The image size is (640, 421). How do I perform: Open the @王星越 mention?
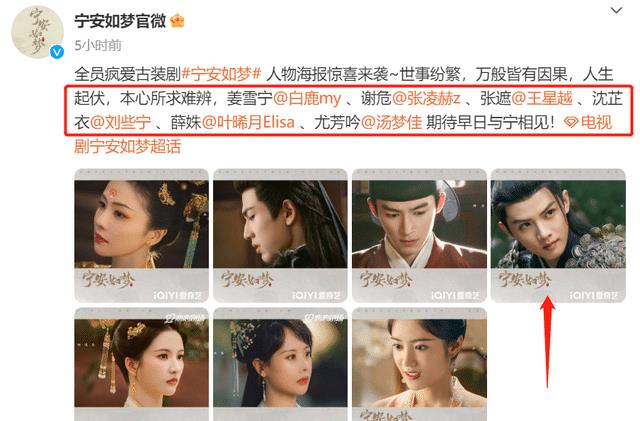pos(542,98)
